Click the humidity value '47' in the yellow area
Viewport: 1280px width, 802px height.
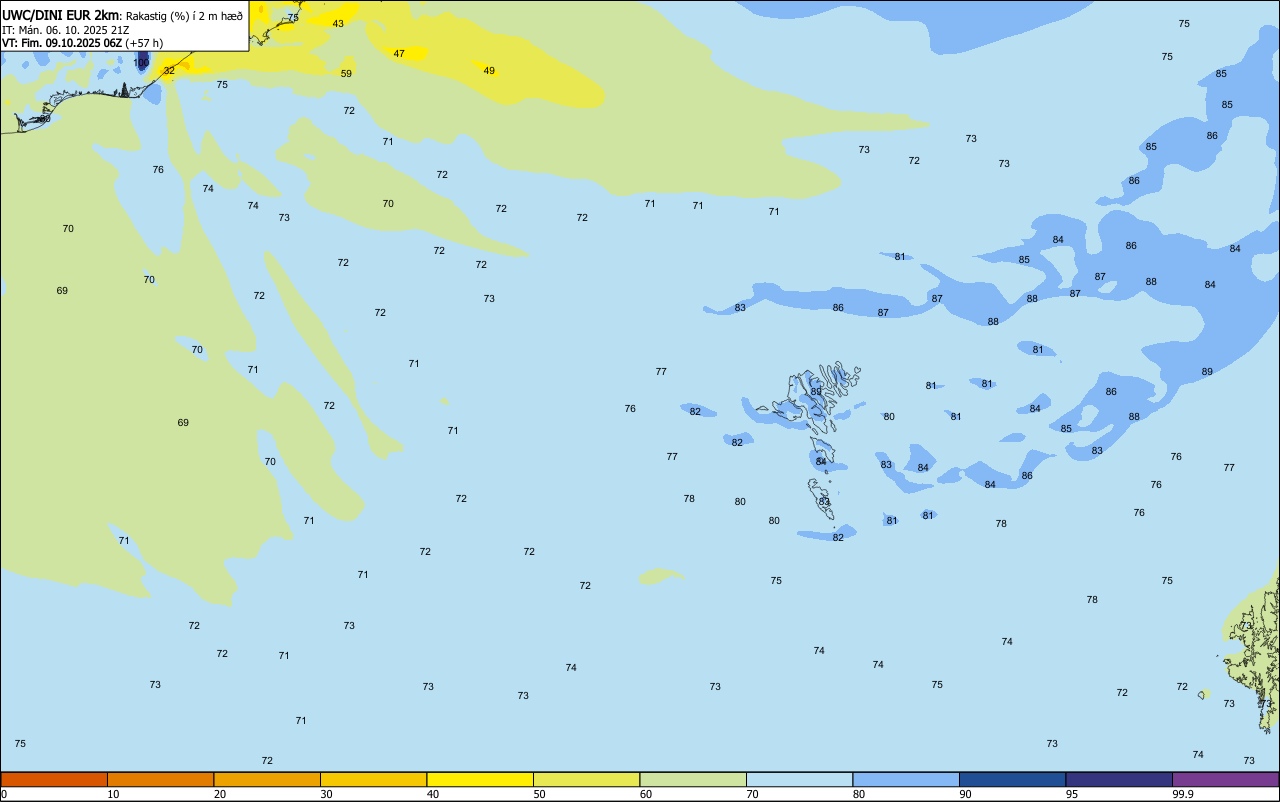(x=399, y=53)
